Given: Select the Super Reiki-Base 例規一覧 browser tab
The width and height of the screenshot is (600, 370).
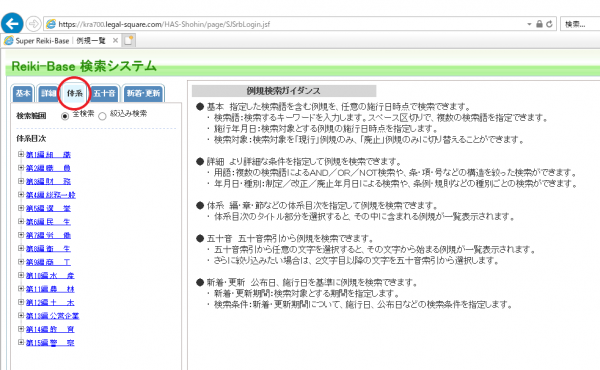Looking at the screenshot, I should 61,40.
